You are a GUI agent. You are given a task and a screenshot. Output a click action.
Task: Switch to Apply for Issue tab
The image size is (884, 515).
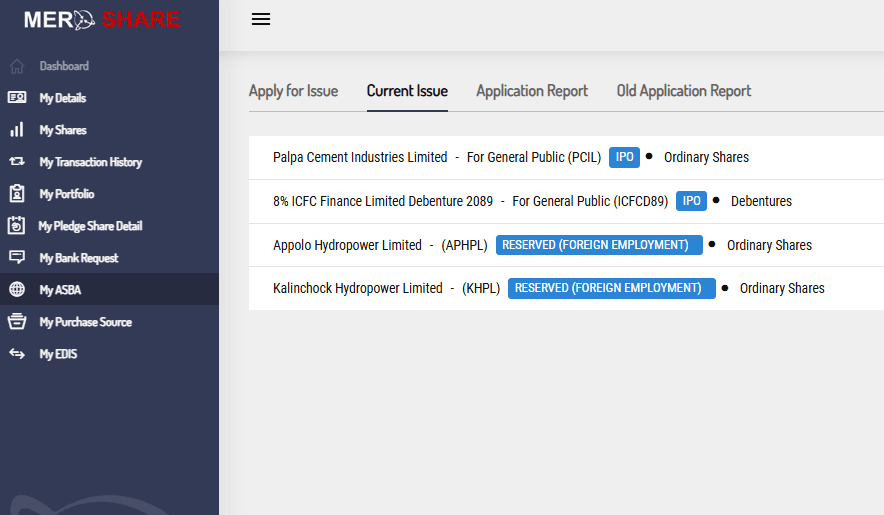[x=293, y=91]
